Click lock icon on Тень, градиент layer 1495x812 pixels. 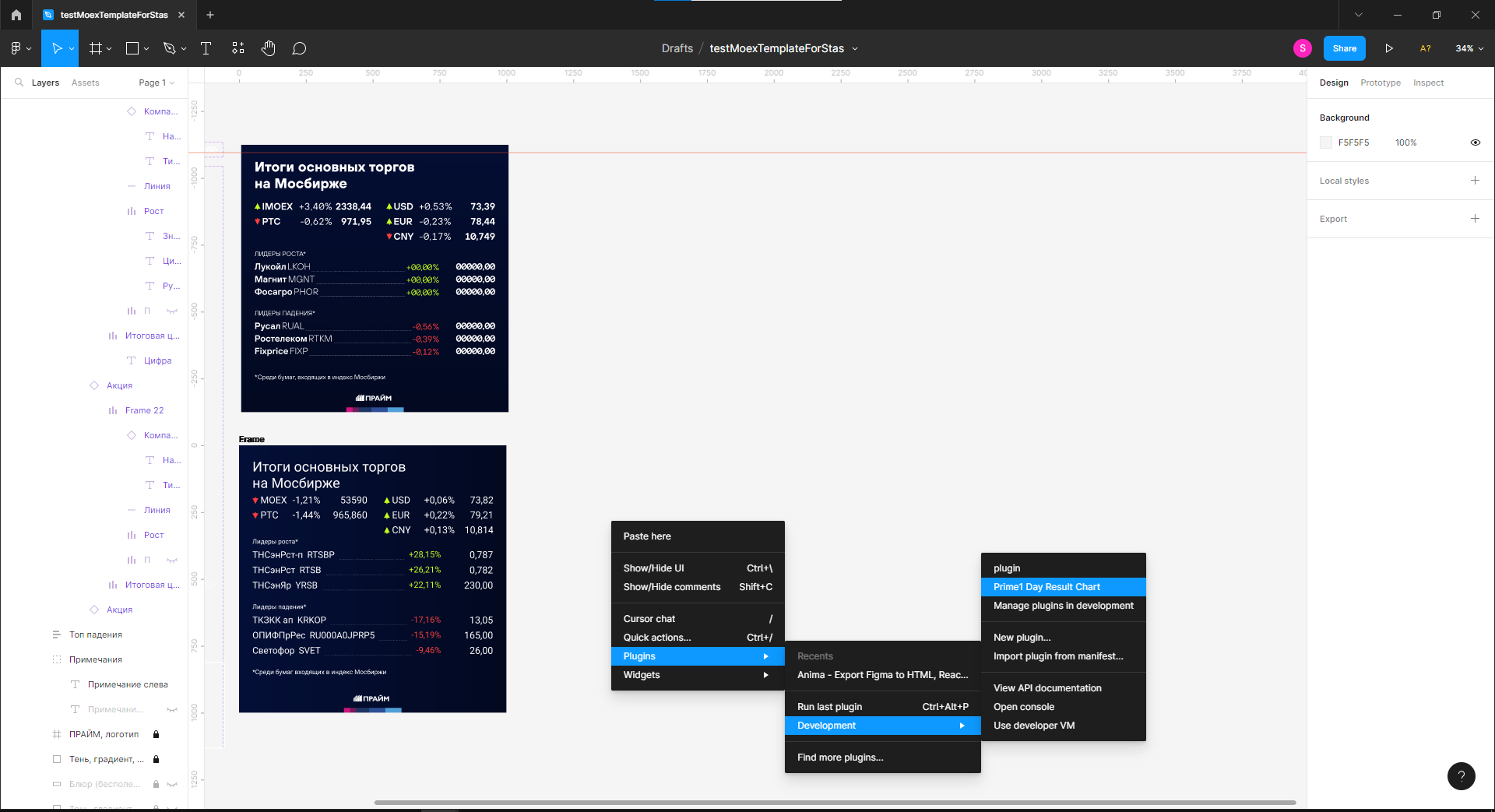(156, 759)
